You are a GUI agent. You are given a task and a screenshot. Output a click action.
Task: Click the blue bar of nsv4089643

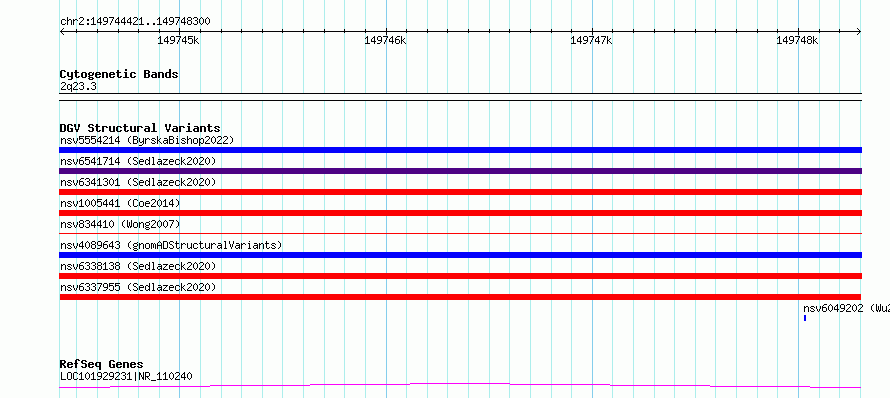460,255
